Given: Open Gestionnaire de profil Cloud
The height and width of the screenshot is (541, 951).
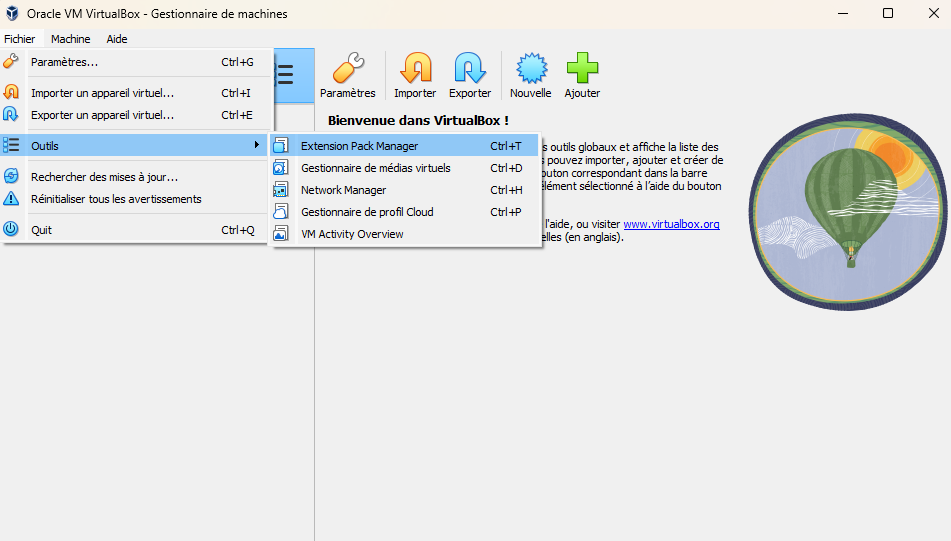Looking at the screenshot, I should click(x=367, y=212).
